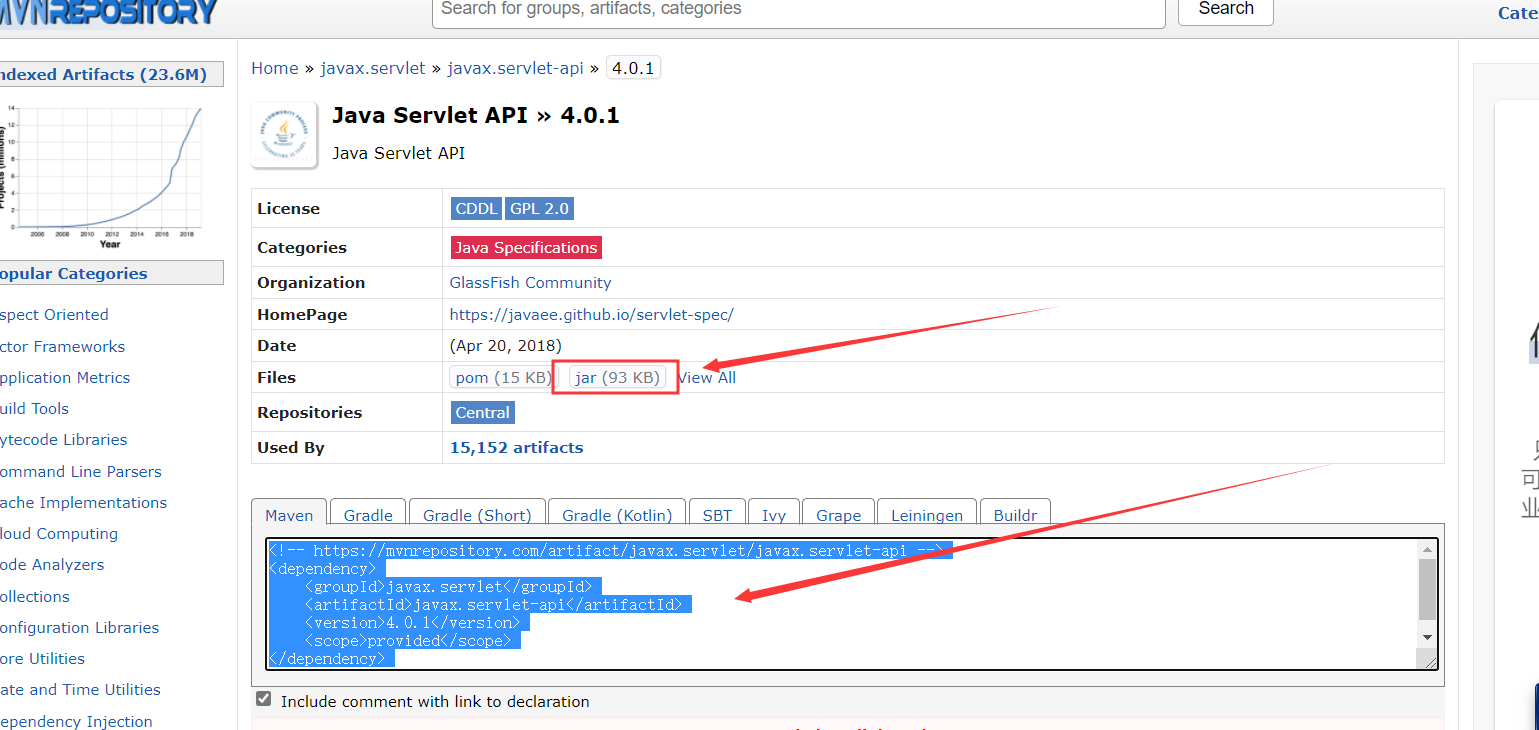Toggle Include comment with link checkbox
Image resolution: width=1539 pixels, height=730 pixels.
coord(264,699)
